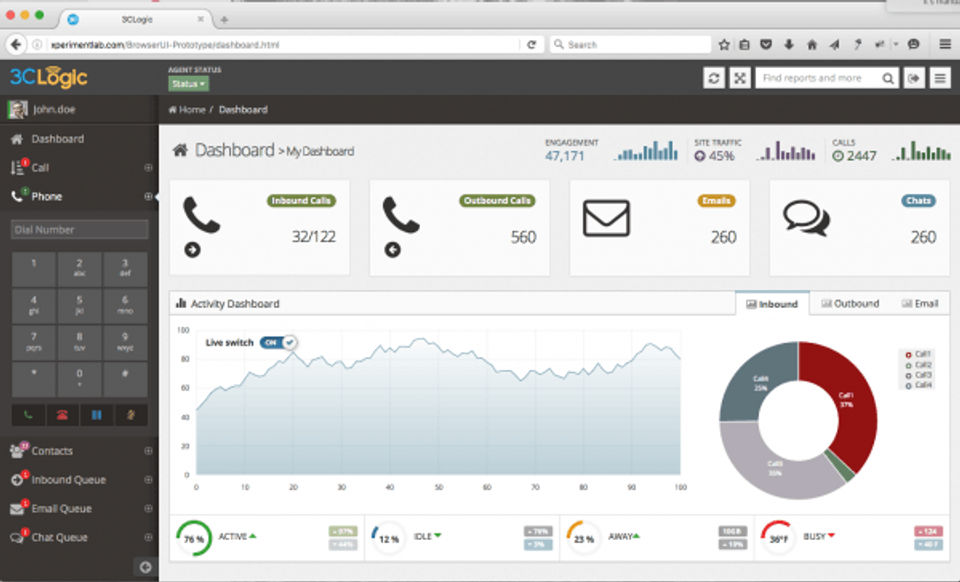The width and height of the screenshot is (960, 582).
Task: Switch to the Inbound chart tab
Action: (772, 304)
